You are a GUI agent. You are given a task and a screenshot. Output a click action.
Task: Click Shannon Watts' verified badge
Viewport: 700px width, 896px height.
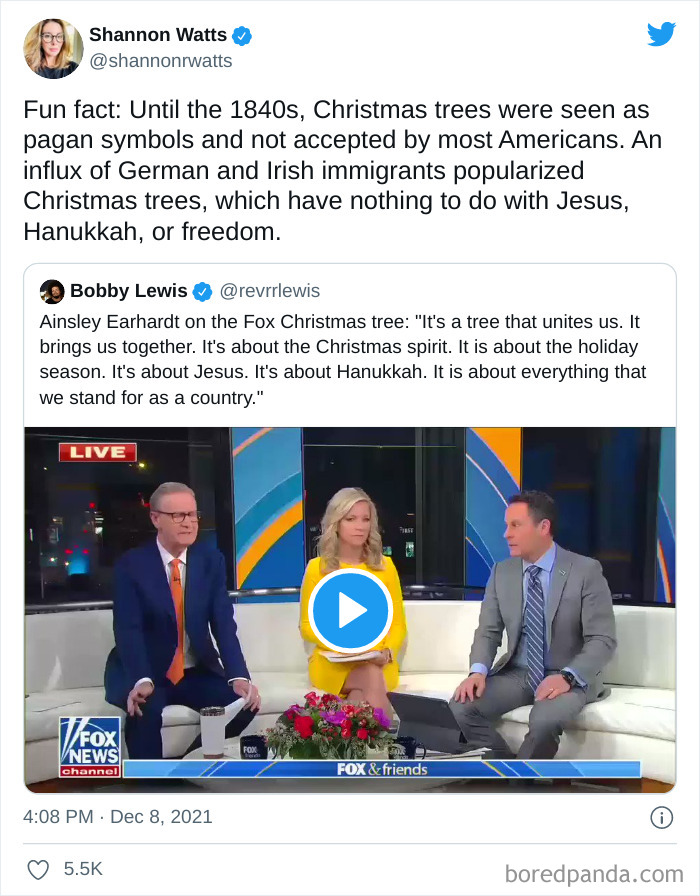tap(242, 35)
